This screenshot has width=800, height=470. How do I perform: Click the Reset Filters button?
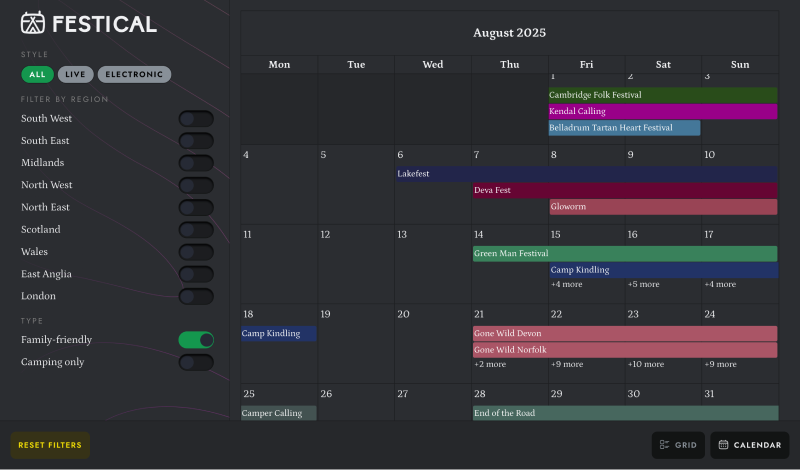pos(50,445)
